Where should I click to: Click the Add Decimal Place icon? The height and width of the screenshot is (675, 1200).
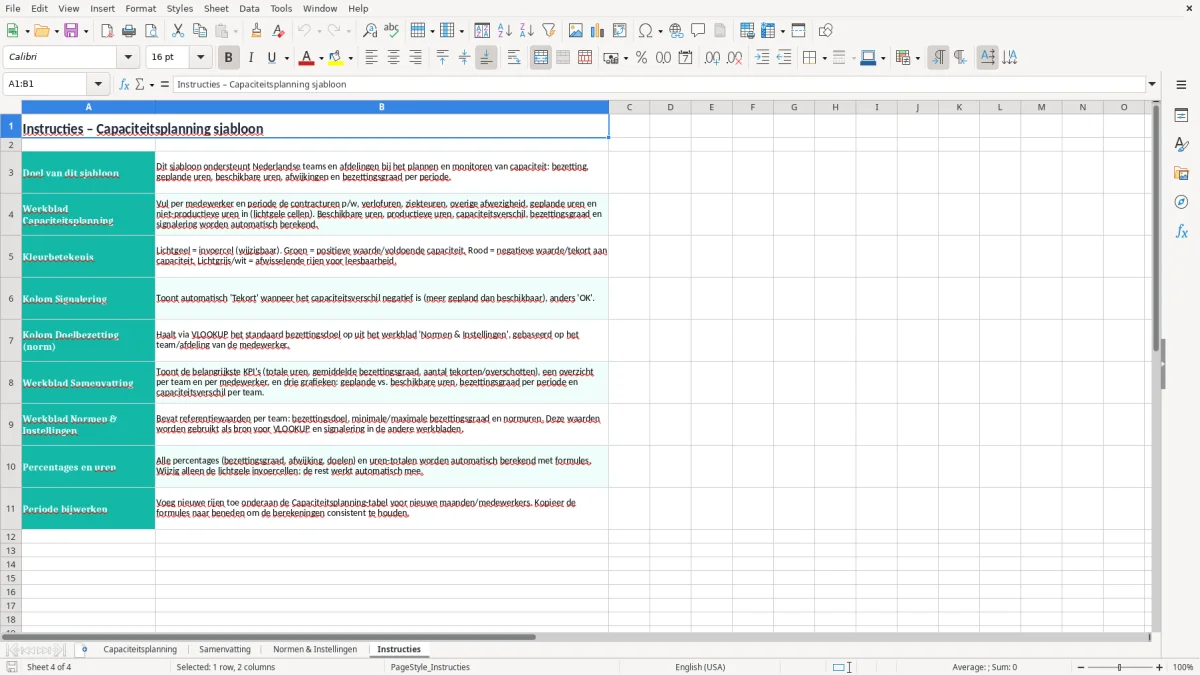point(712,58)
